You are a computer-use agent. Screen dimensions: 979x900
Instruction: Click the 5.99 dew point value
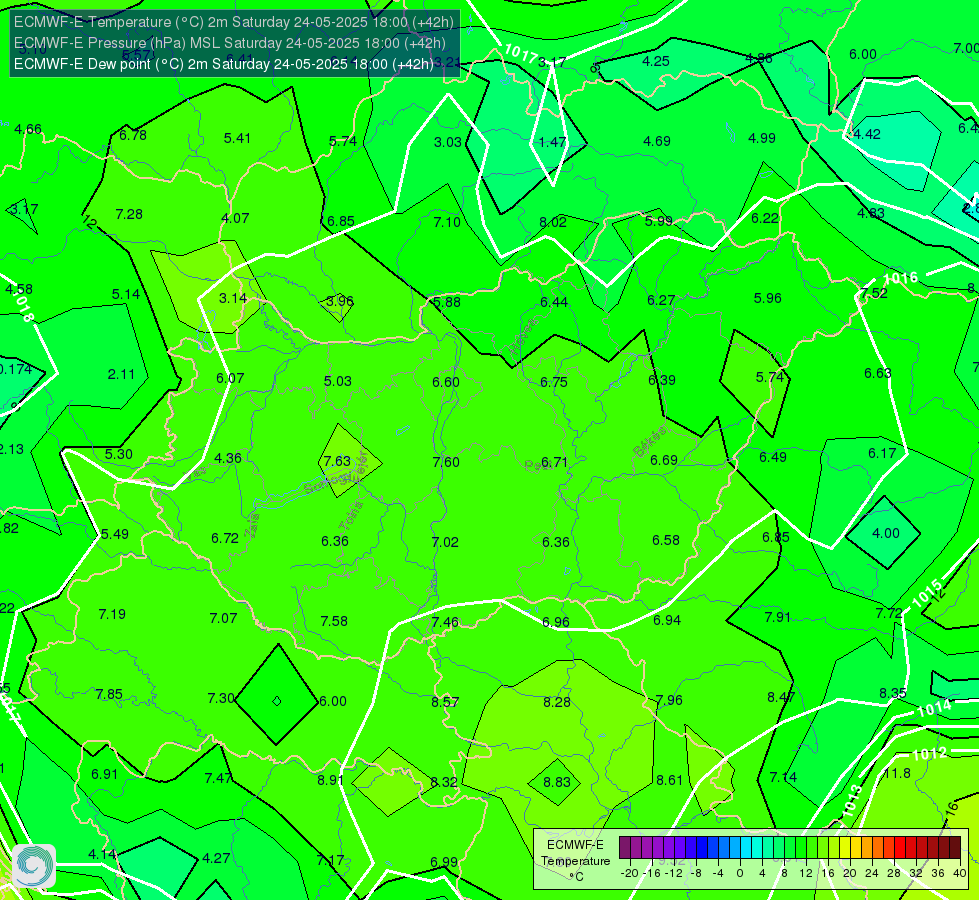[659, 221]
